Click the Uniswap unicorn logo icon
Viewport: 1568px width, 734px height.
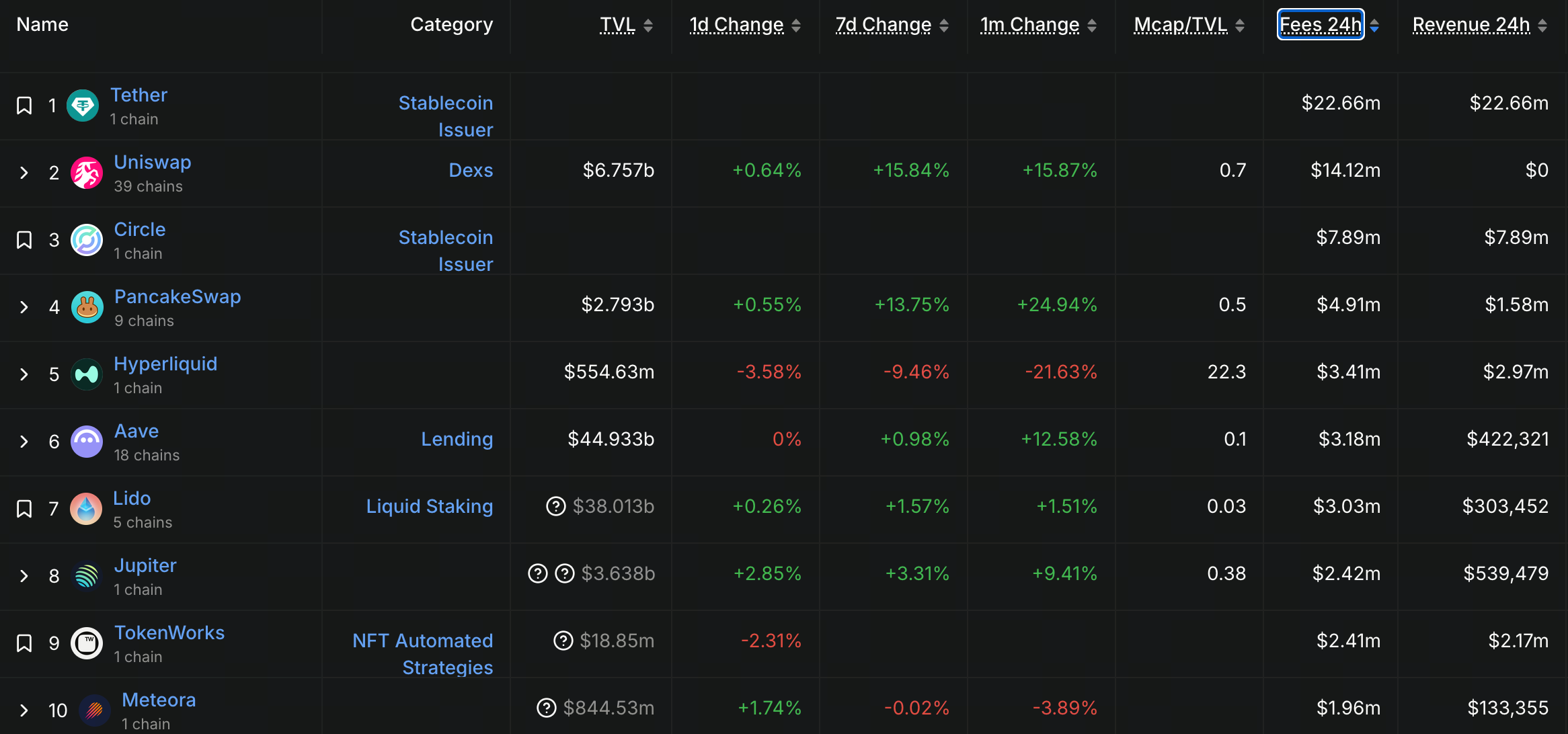(87, 173)
